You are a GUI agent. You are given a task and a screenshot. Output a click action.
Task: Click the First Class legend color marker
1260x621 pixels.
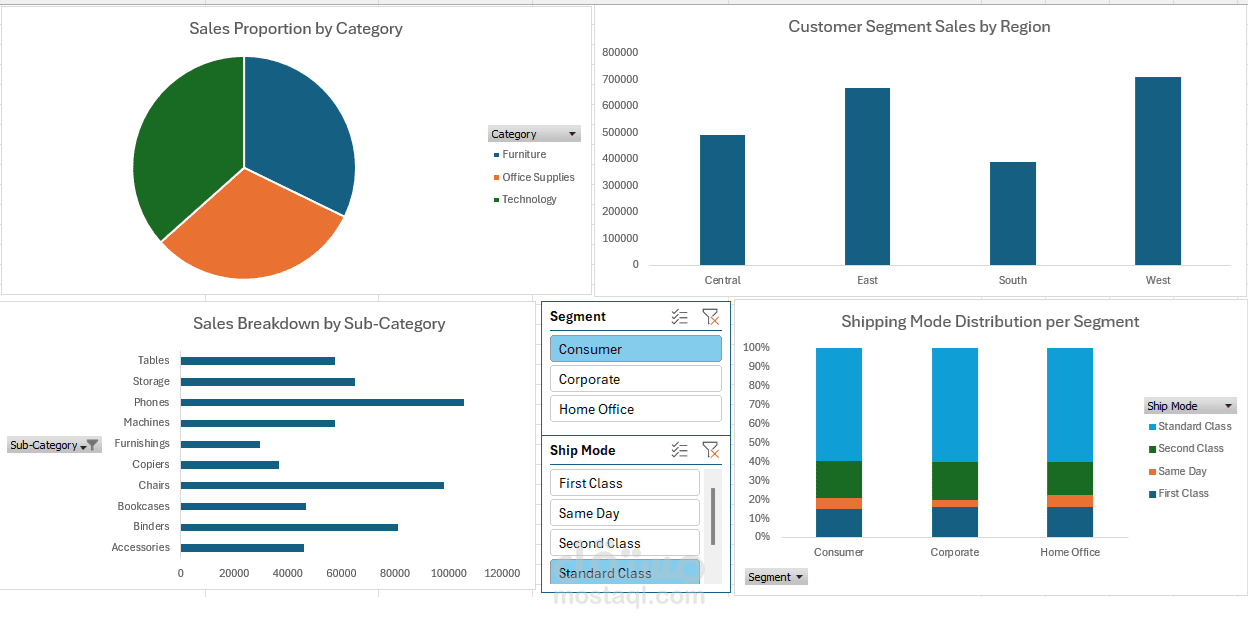click(1152, 494)
